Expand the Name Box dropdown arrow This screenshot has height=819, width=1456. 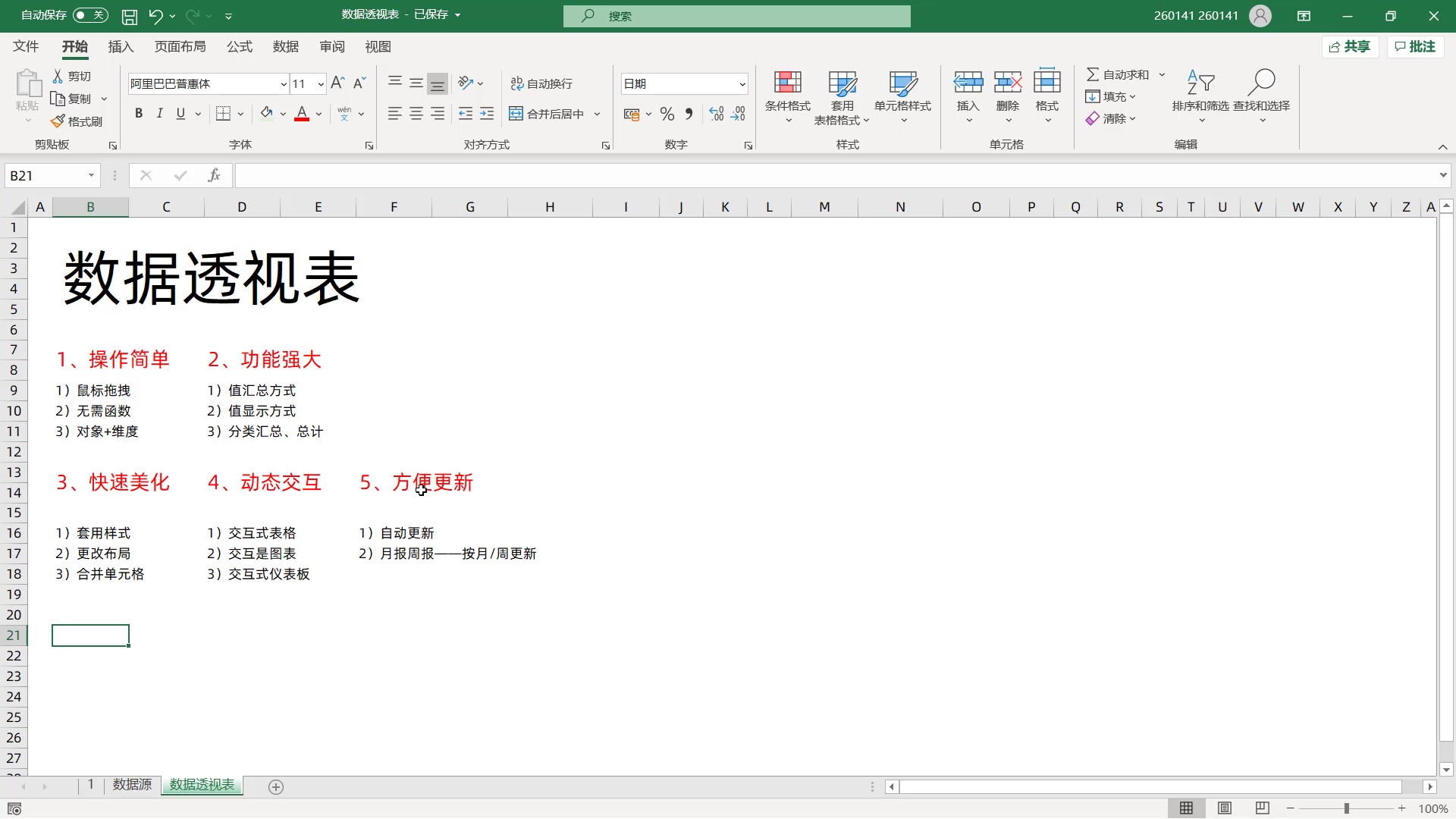91,176
